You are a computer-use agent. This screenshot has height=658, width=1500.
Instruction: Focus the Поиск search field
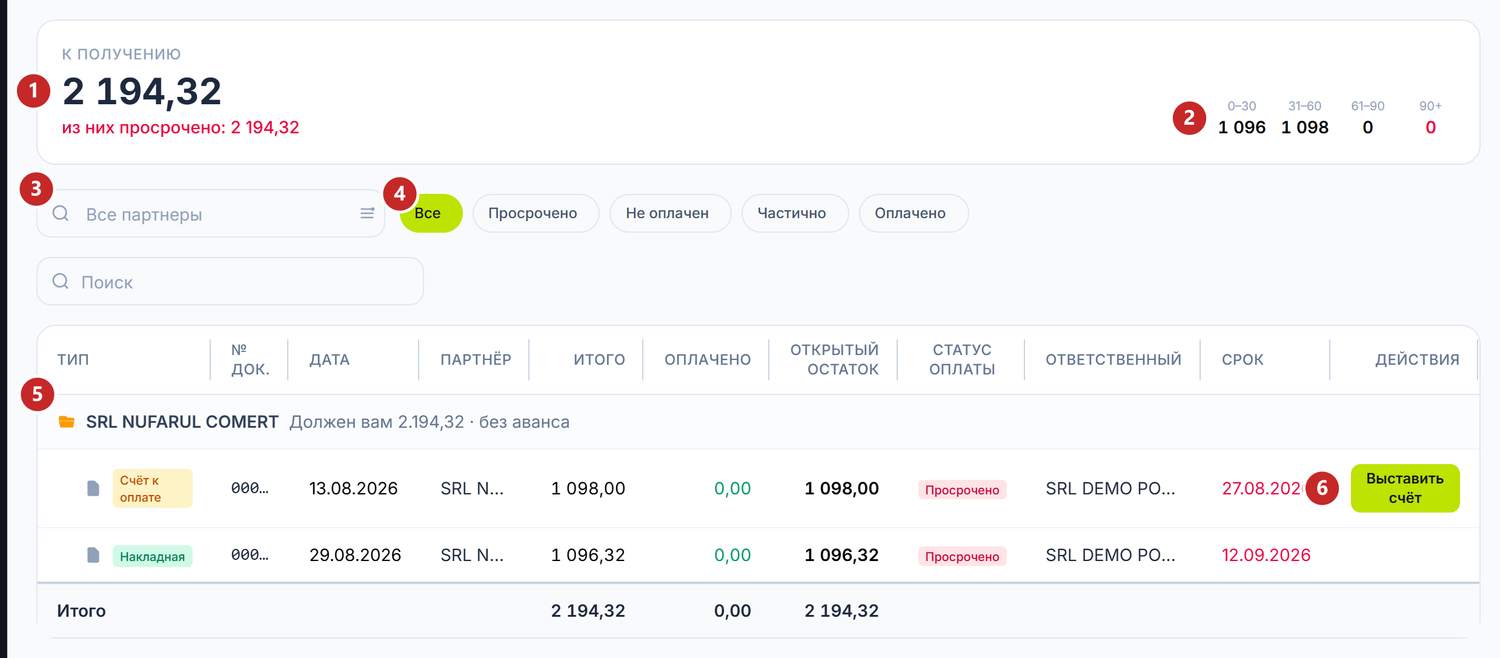(230, 281)
